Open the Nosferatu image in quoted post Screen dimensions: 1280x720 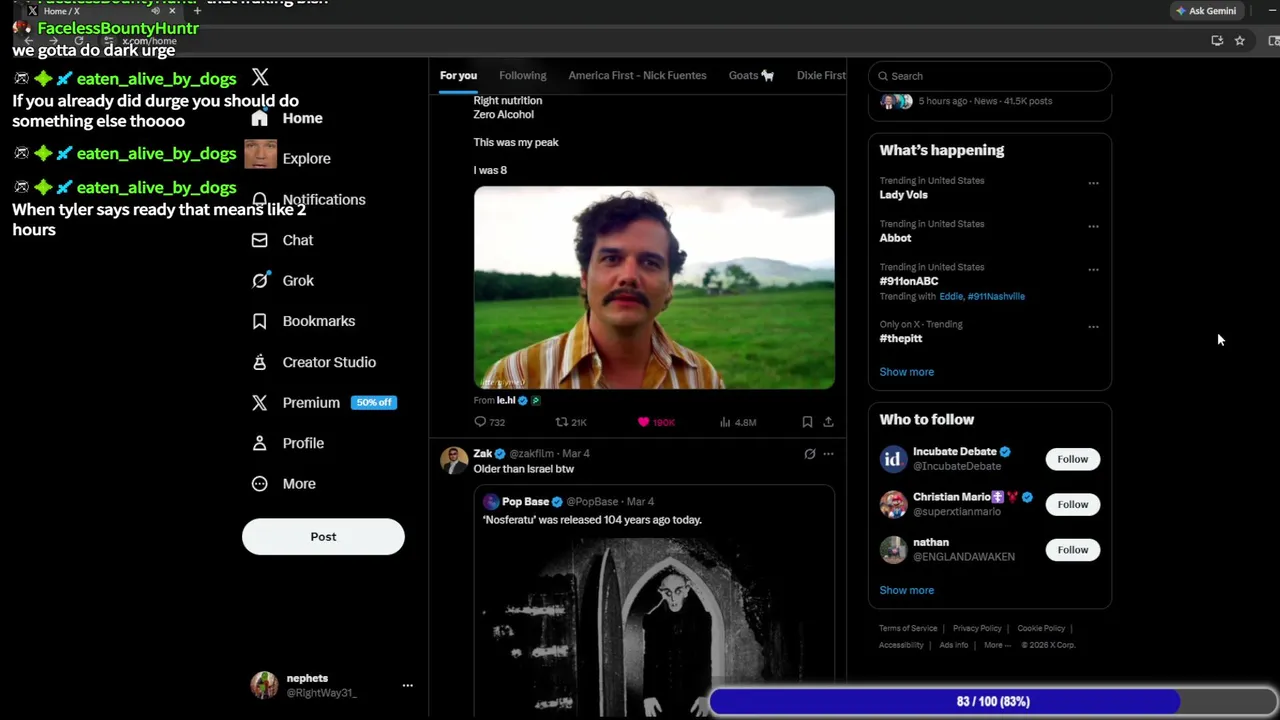point(654,627)
